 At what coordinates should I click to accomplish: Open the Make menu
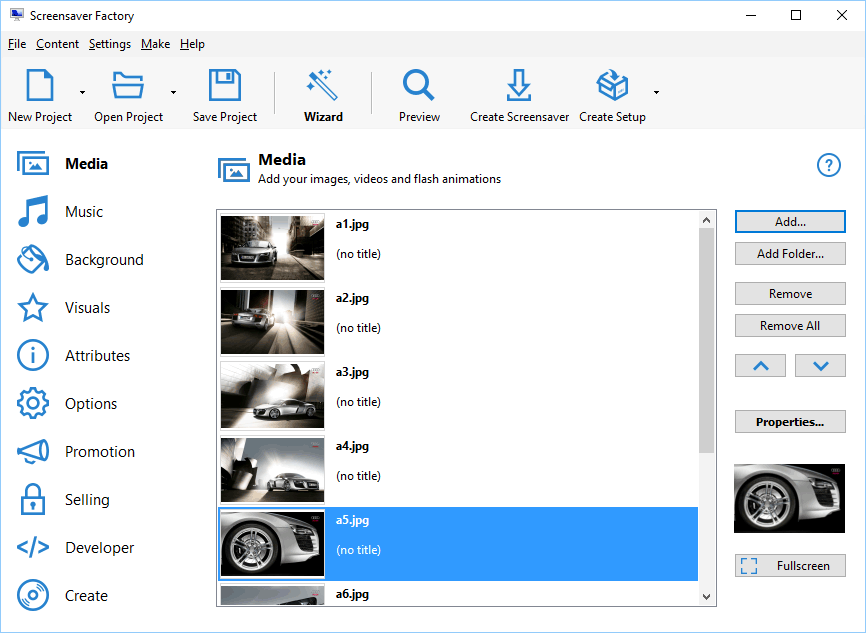[x=155, y=44]
